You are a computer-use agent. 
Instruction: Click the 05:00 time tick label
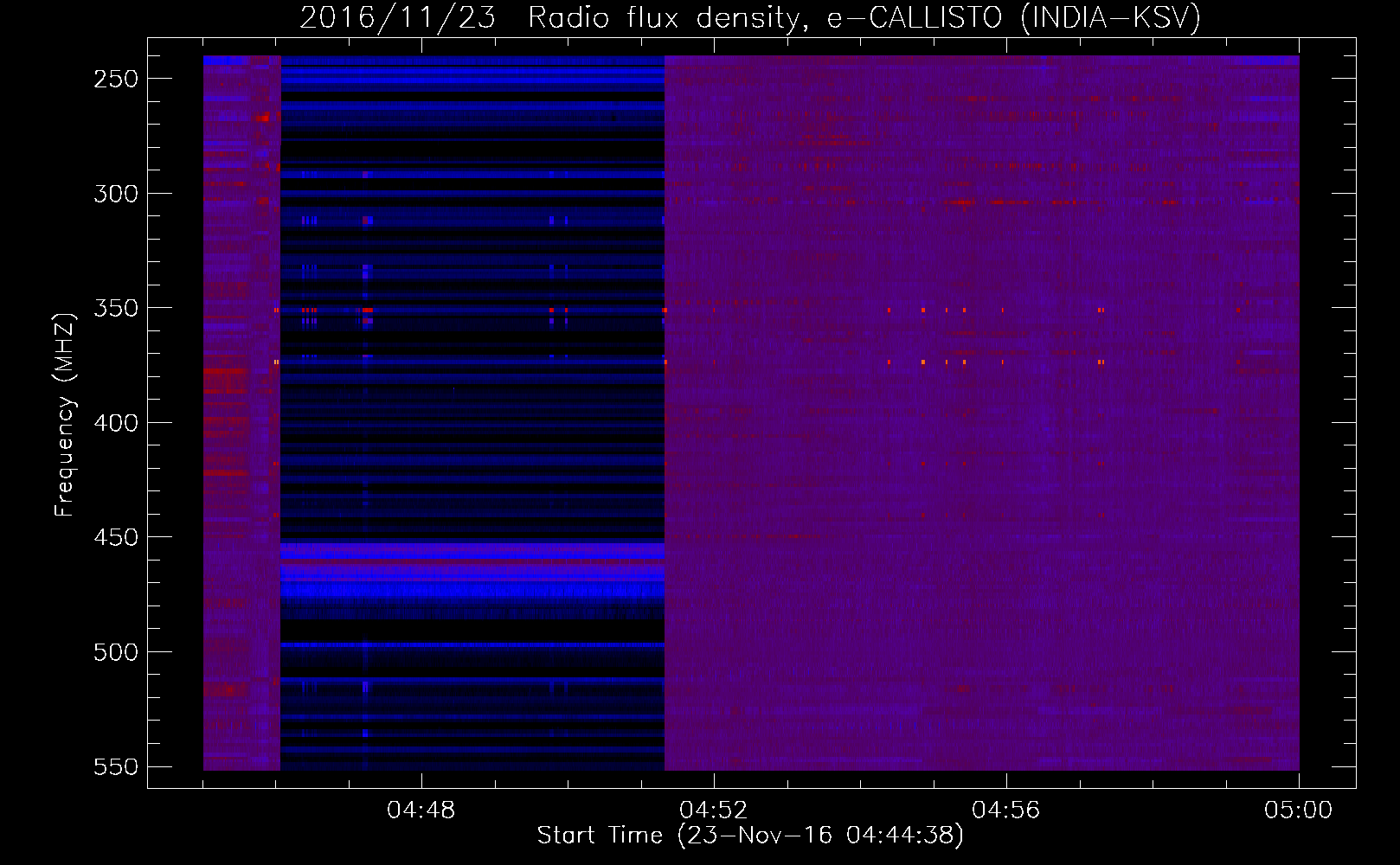pyautogui.click(x=1299, y=811)
